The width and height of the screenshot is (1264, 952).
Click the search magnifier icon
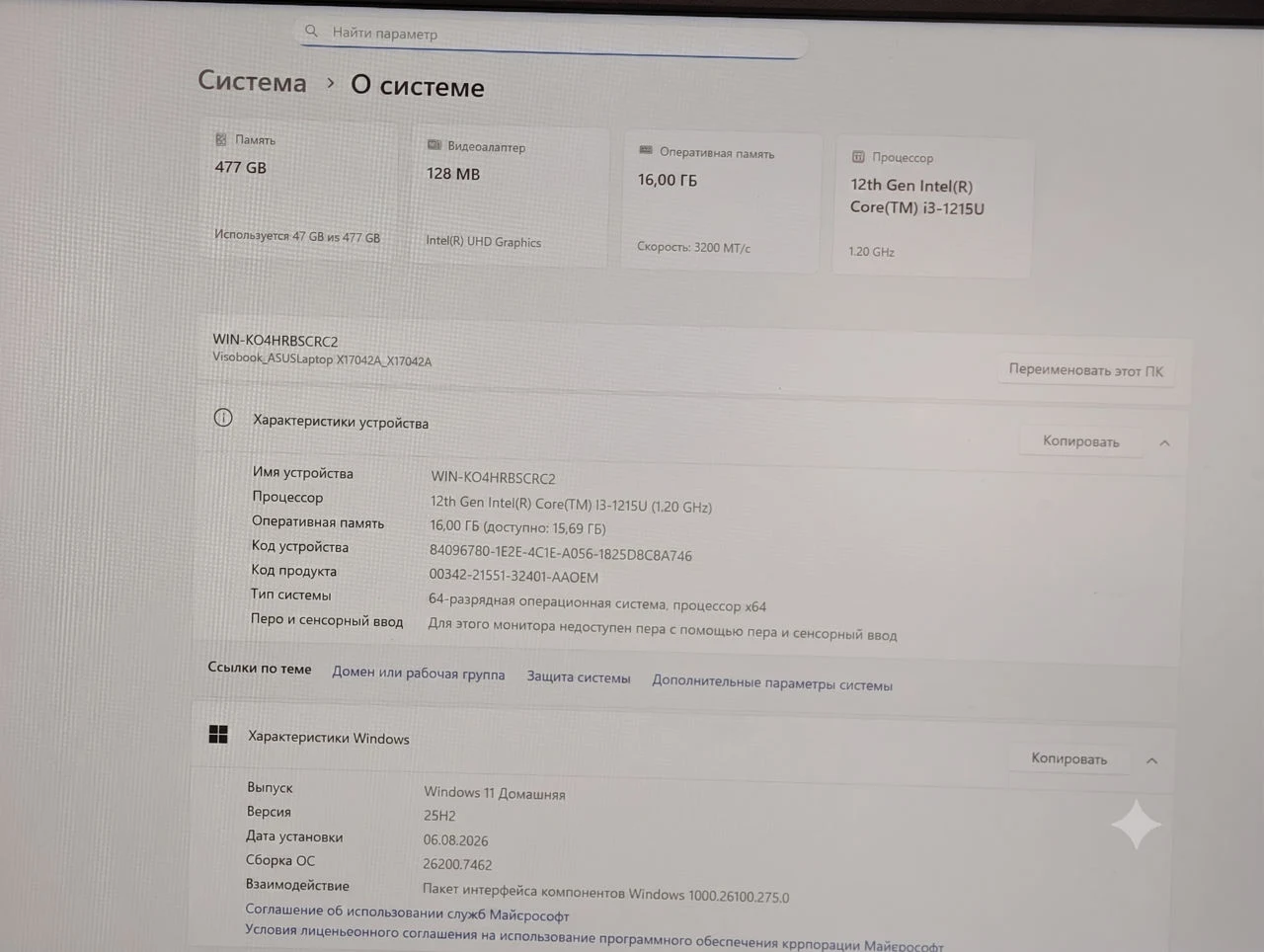311,32
